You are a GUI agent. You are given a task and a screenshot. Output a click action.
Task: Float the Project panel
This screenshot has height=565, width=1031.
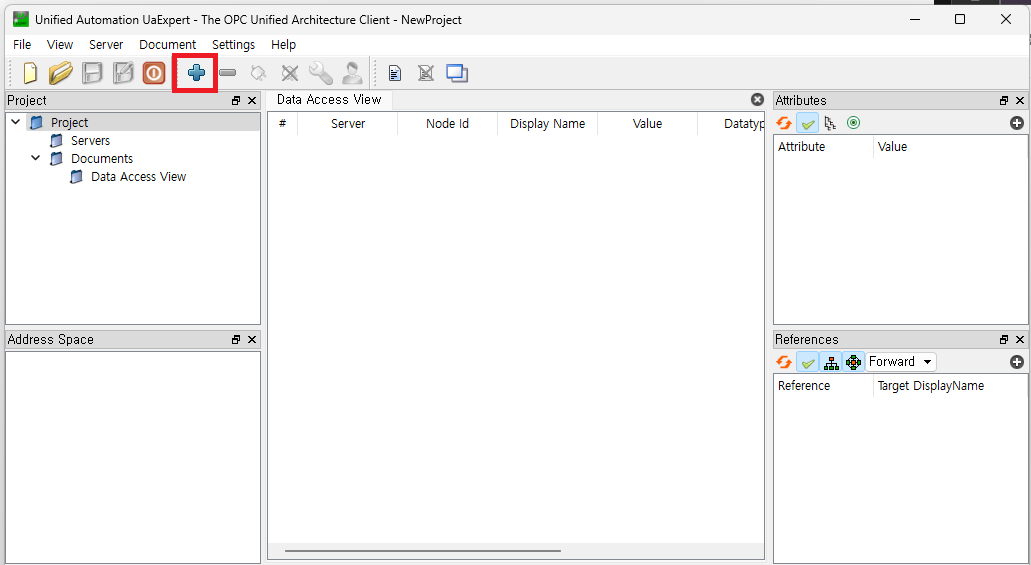(236, 101)
